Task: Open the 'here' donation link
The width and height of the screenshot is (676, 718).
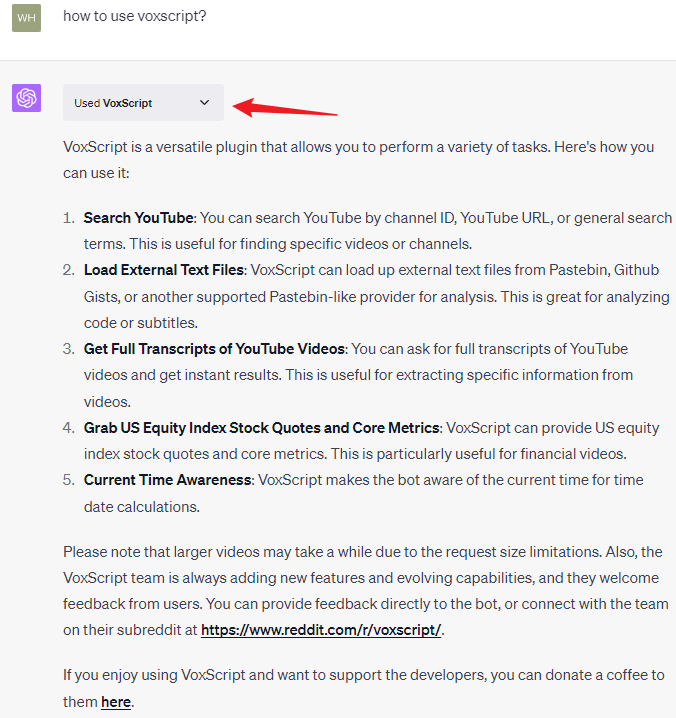Action: 116,702
